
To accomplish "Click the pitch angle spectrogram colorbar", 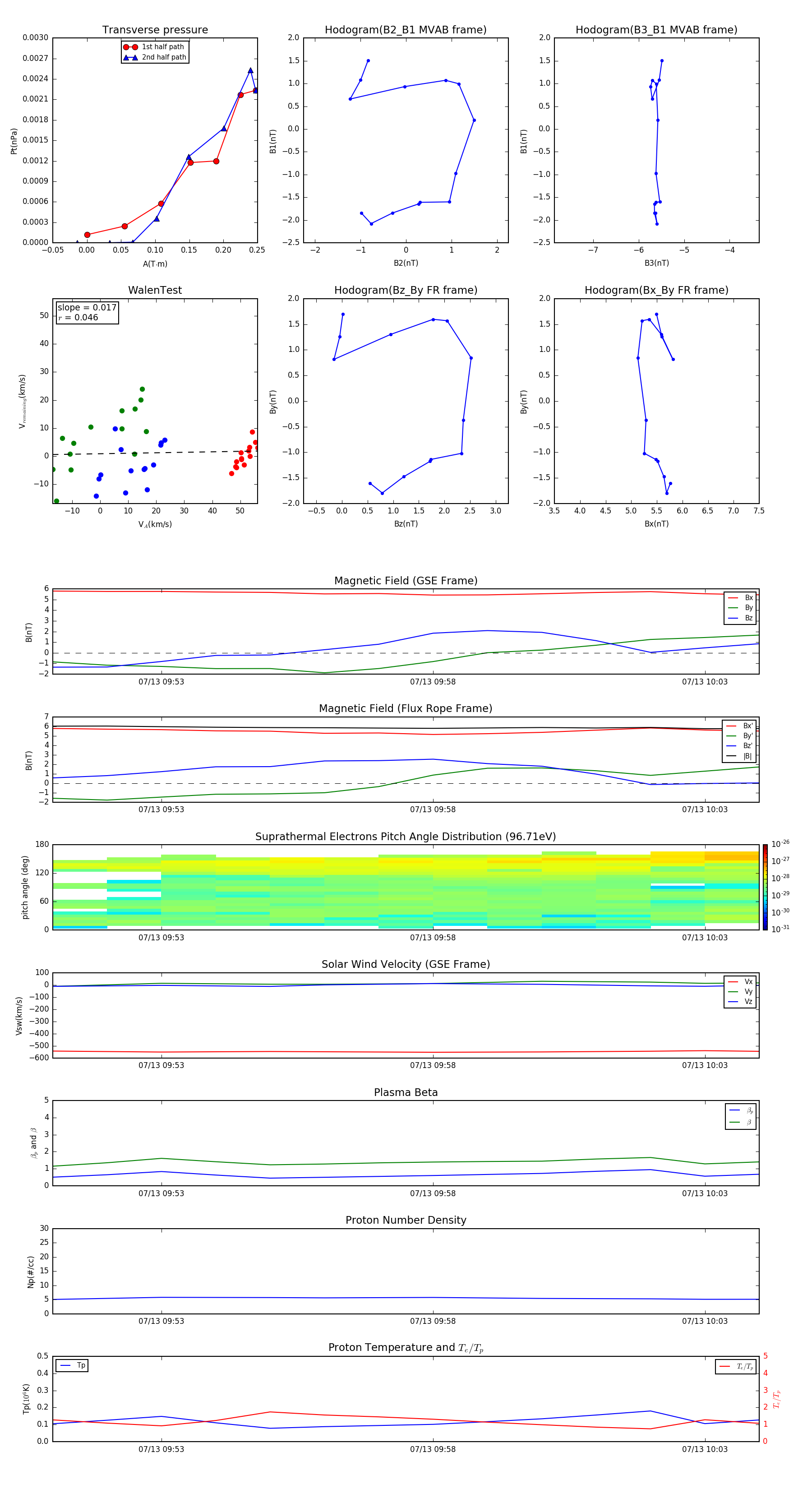I will click(x=765, y=887).
